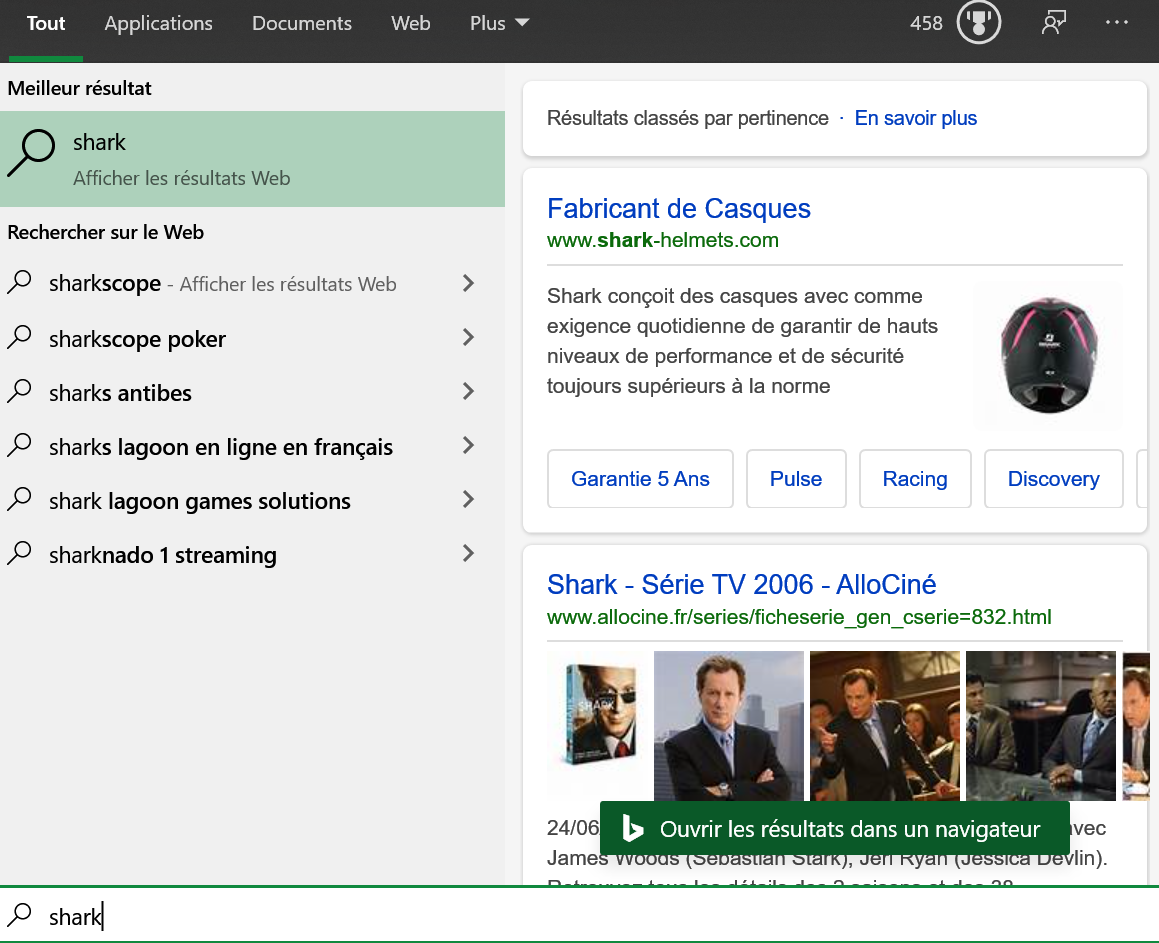Expand shark lagoon games solutions chevron

pyautogui.click(x=468, y=500)
